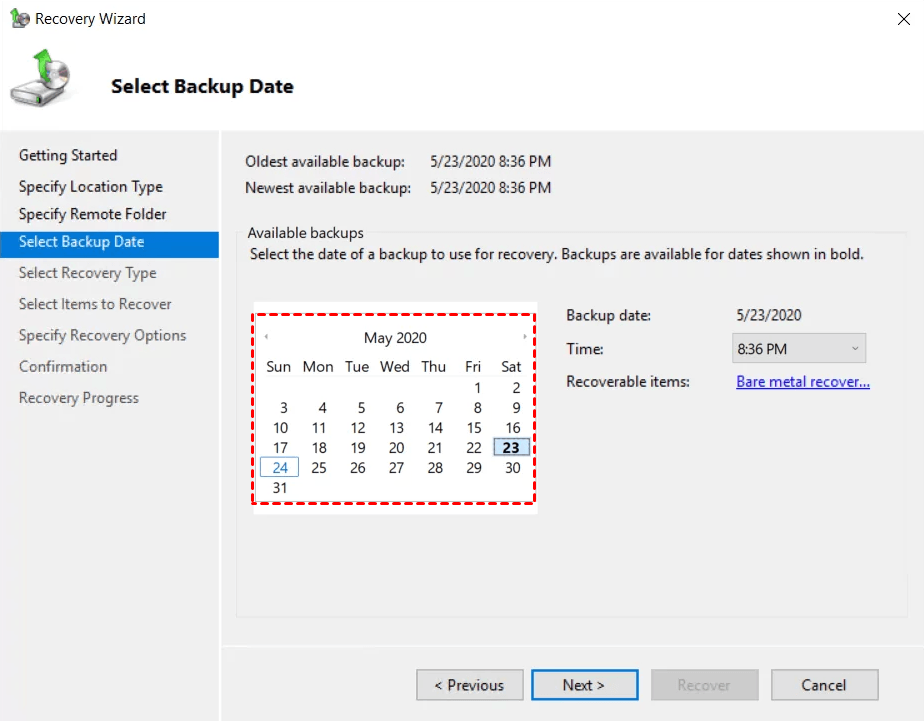Select the Getting Started step

tap(68, 155)
